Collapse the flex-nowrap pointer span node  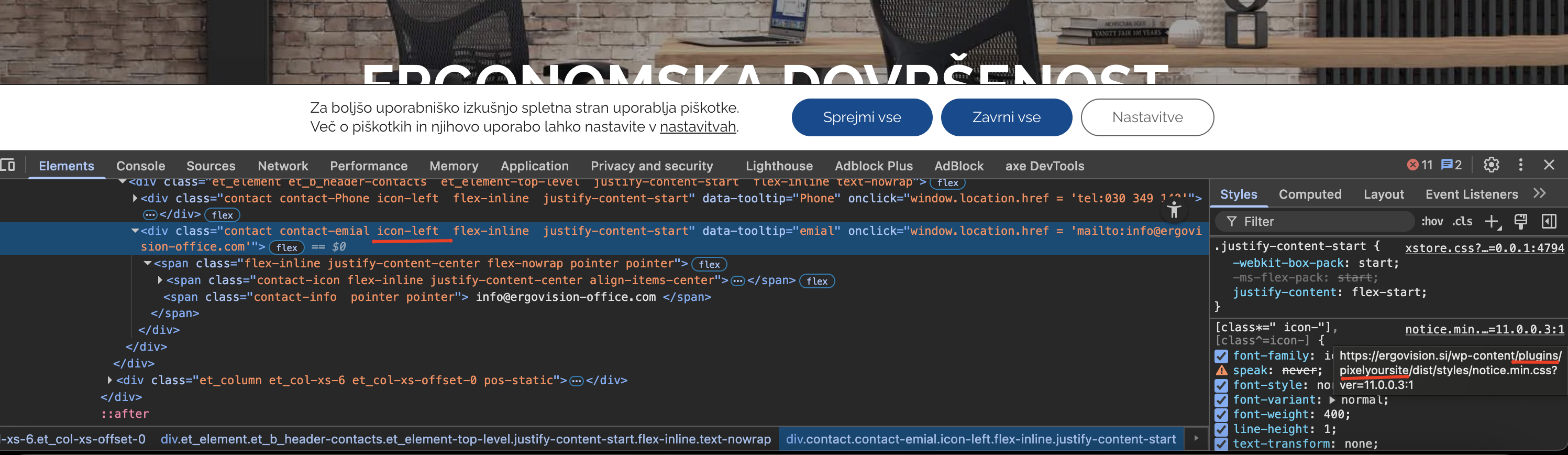pos(147,263)
